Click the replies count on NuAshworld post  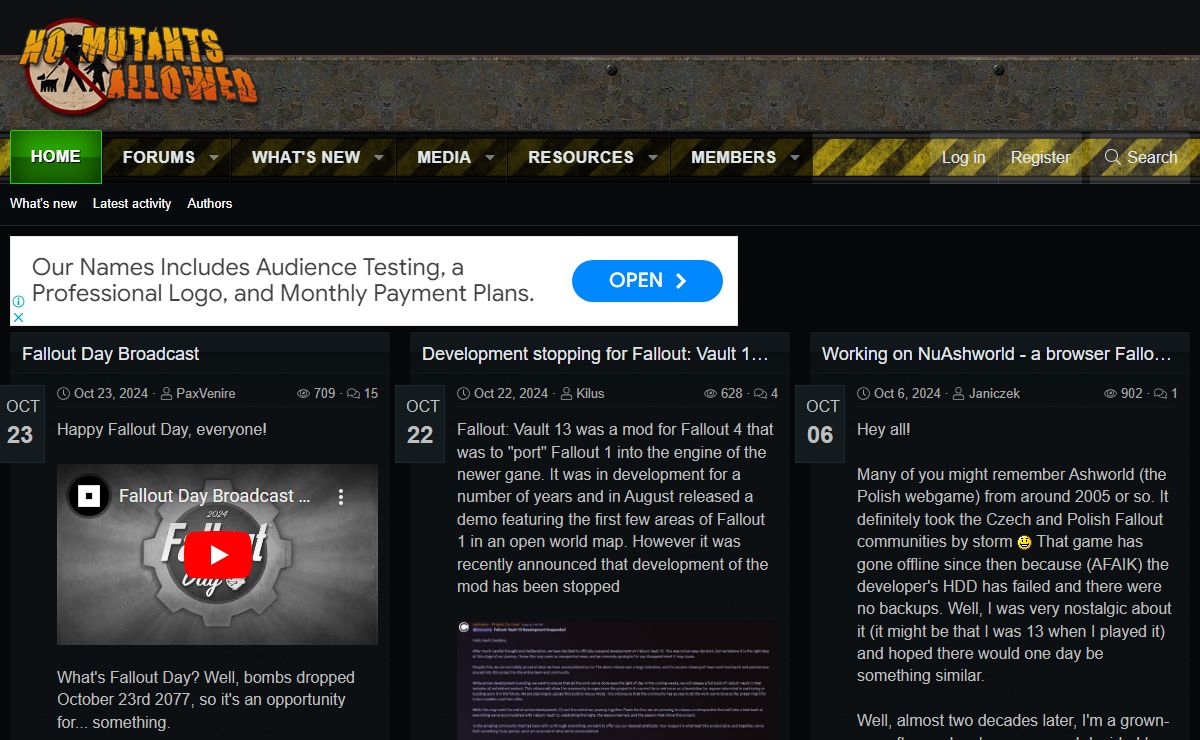(1166, 393)
